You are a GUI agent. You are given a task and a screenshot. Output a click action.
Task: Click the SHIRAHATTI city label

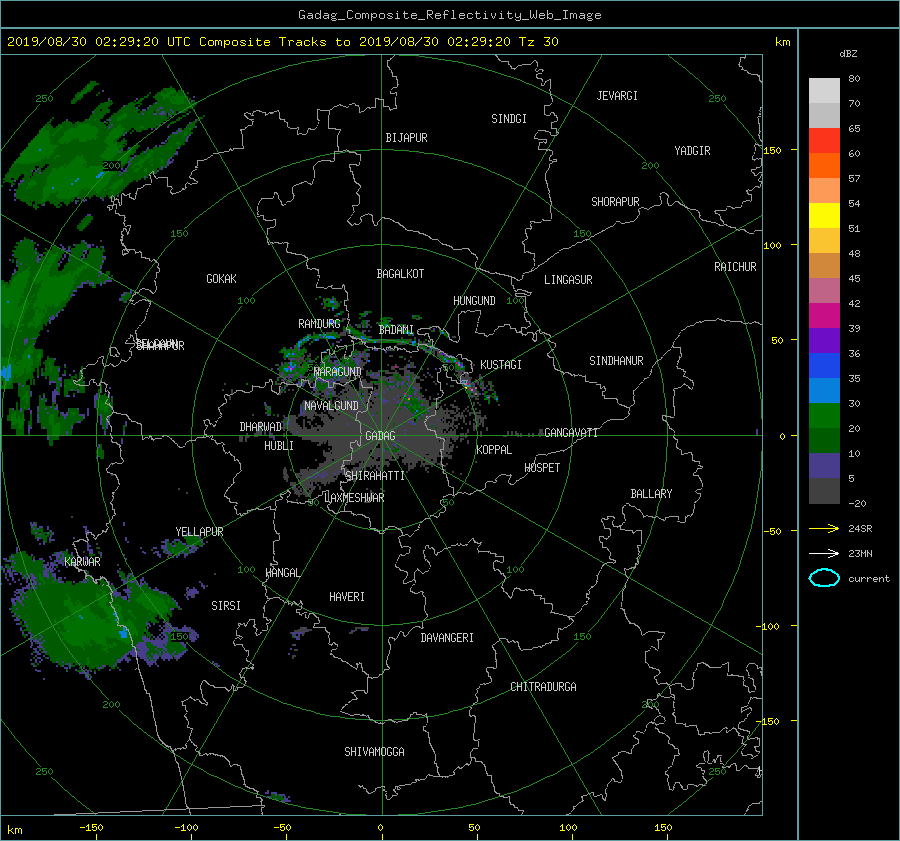coord(375,476)
